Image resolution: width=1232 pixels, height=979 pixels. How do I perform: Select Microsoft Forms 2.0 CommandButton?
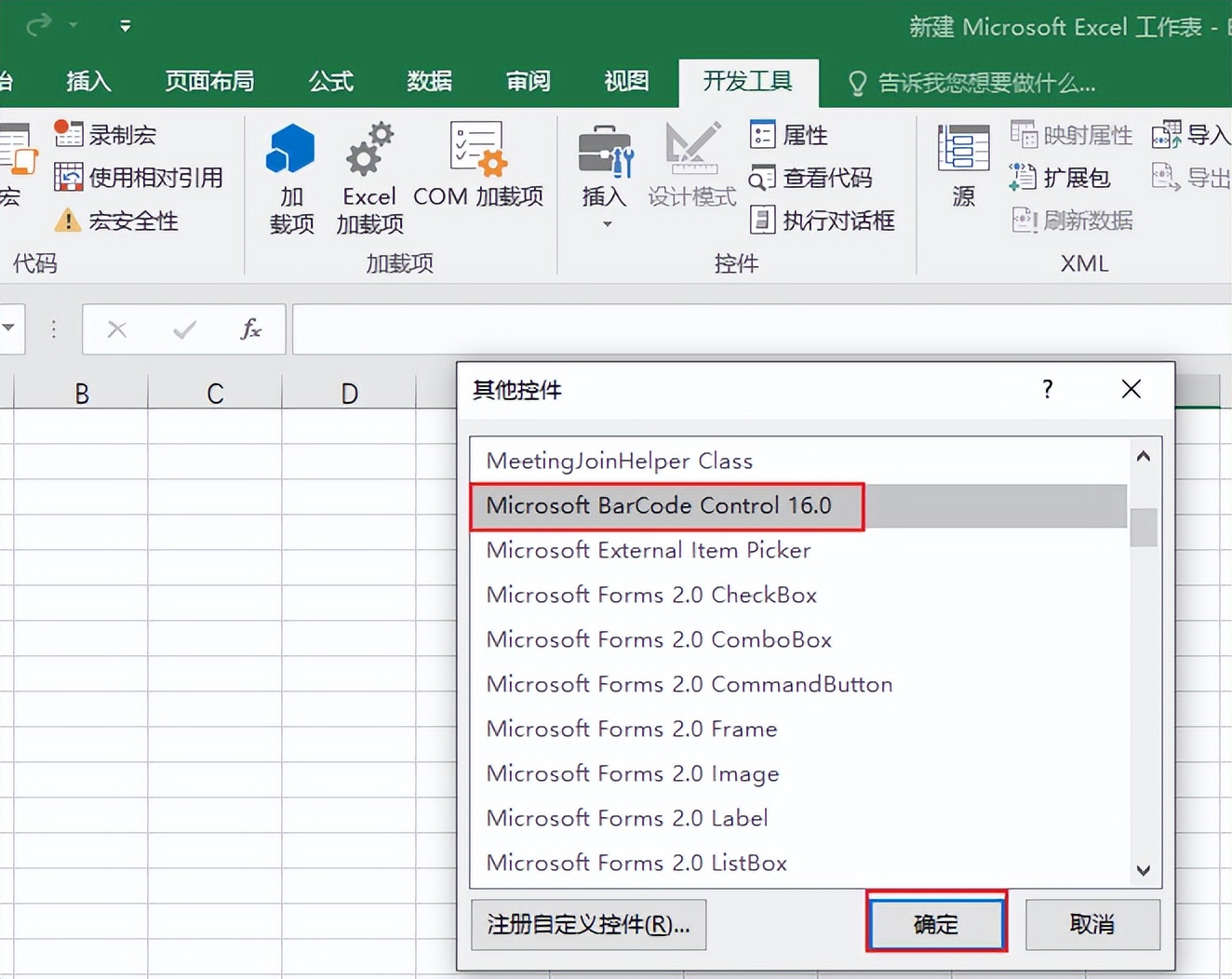click(x=798, y=684)
